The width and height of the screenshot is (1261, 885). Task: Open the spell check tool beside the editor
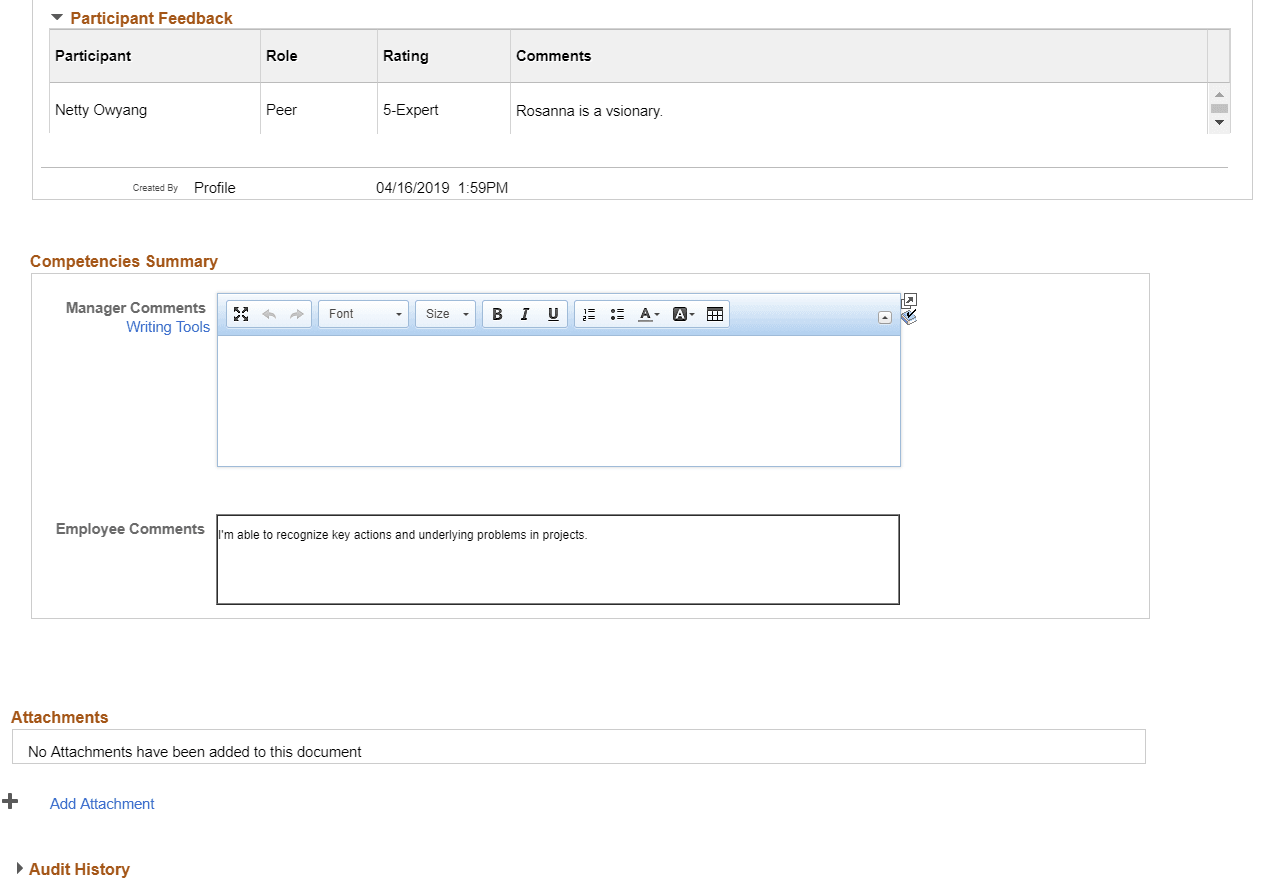[909, 316]
